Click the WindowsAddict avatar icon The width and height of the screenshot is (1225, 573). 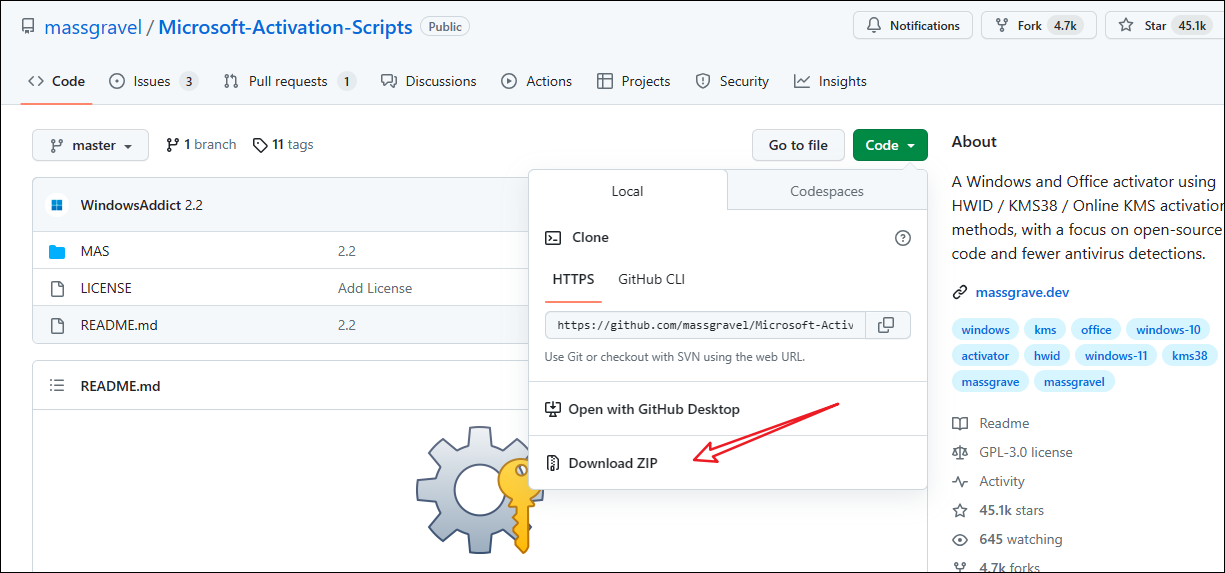pos(57,205)
